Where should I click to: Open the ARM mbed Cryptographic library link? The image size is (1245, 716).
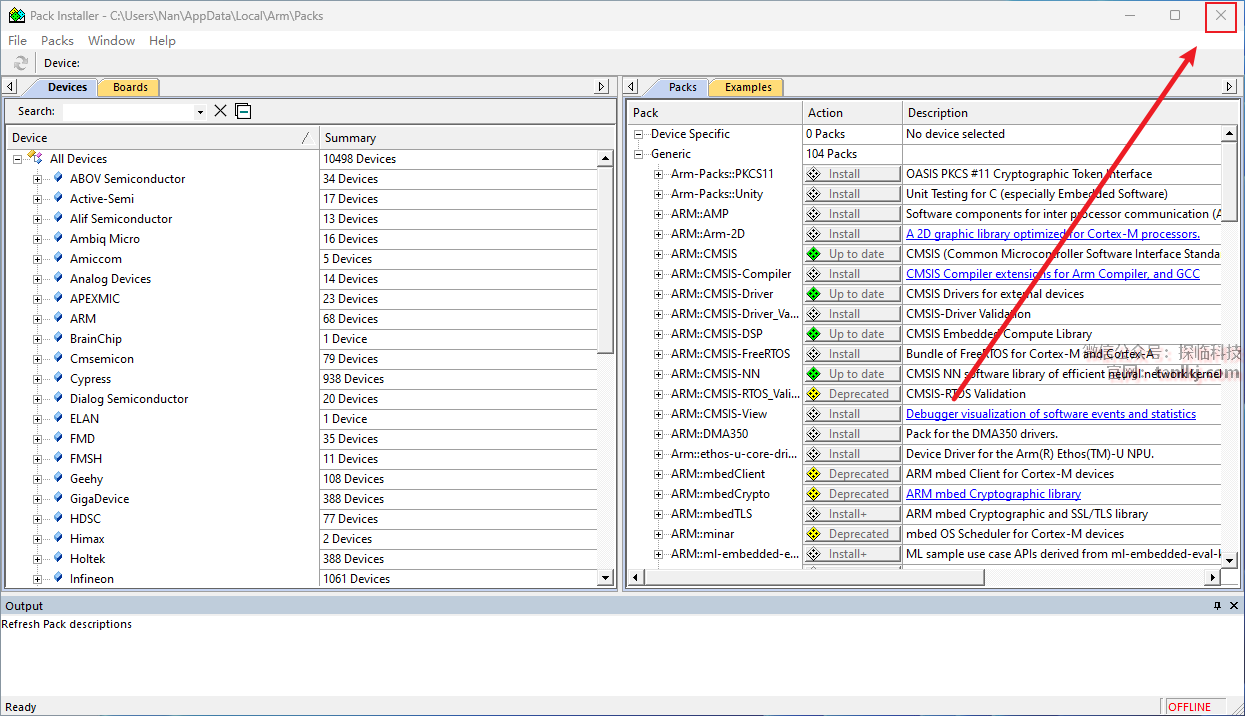[x=993, y=494]
